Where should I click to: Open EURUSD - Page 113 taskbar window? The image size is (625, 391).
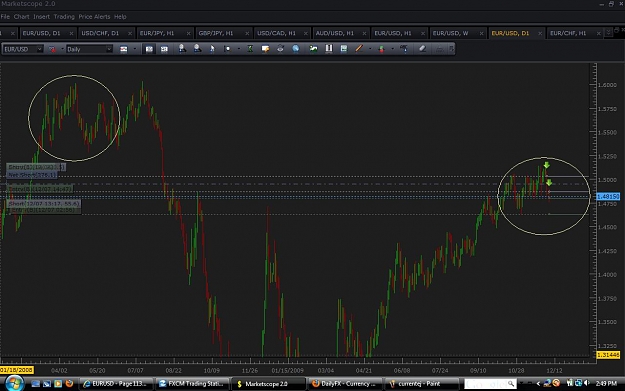(115, 384)
